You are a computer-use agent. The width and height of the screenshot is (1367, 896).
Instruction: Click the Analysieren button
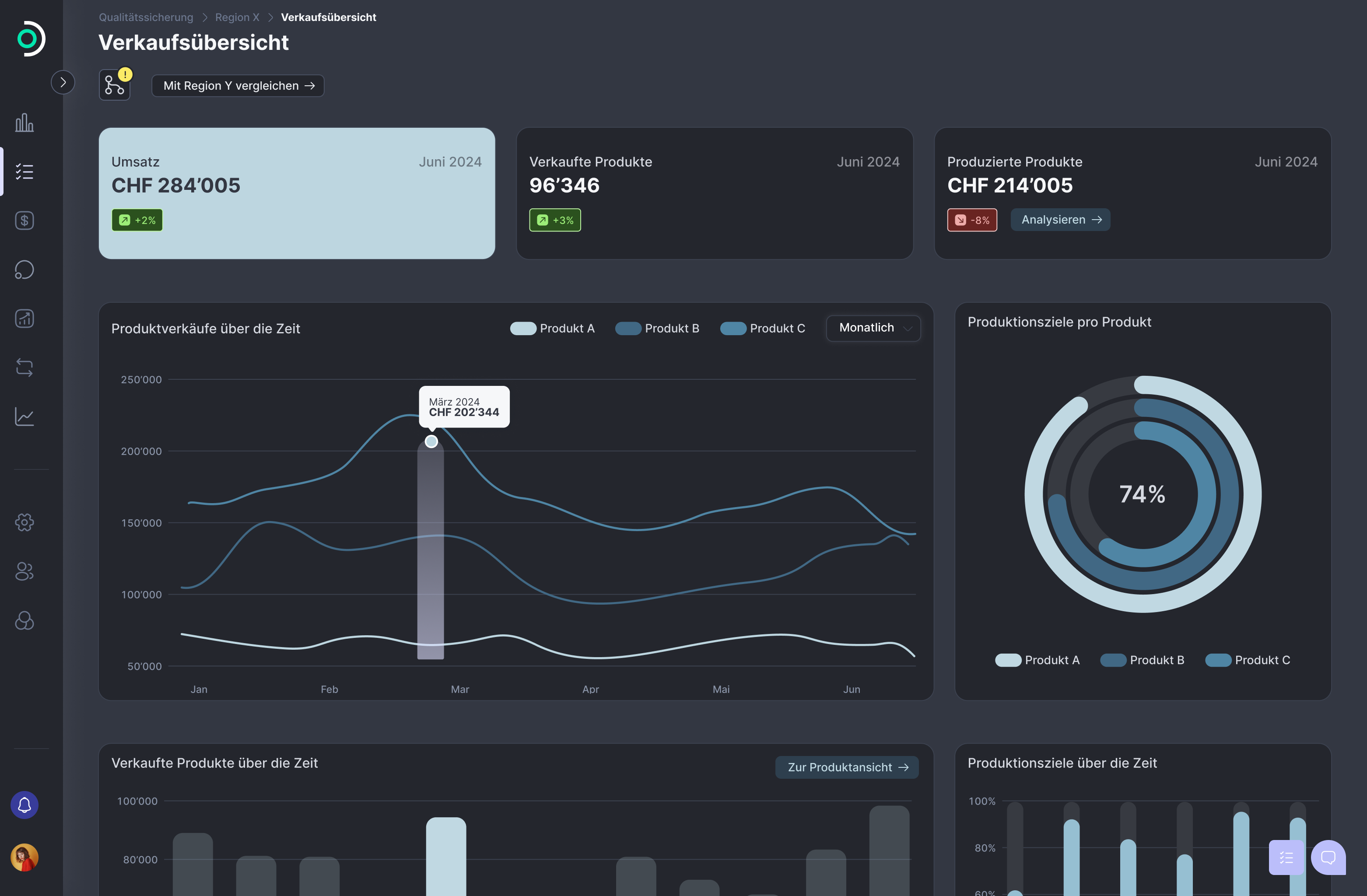click(1060, 220)
